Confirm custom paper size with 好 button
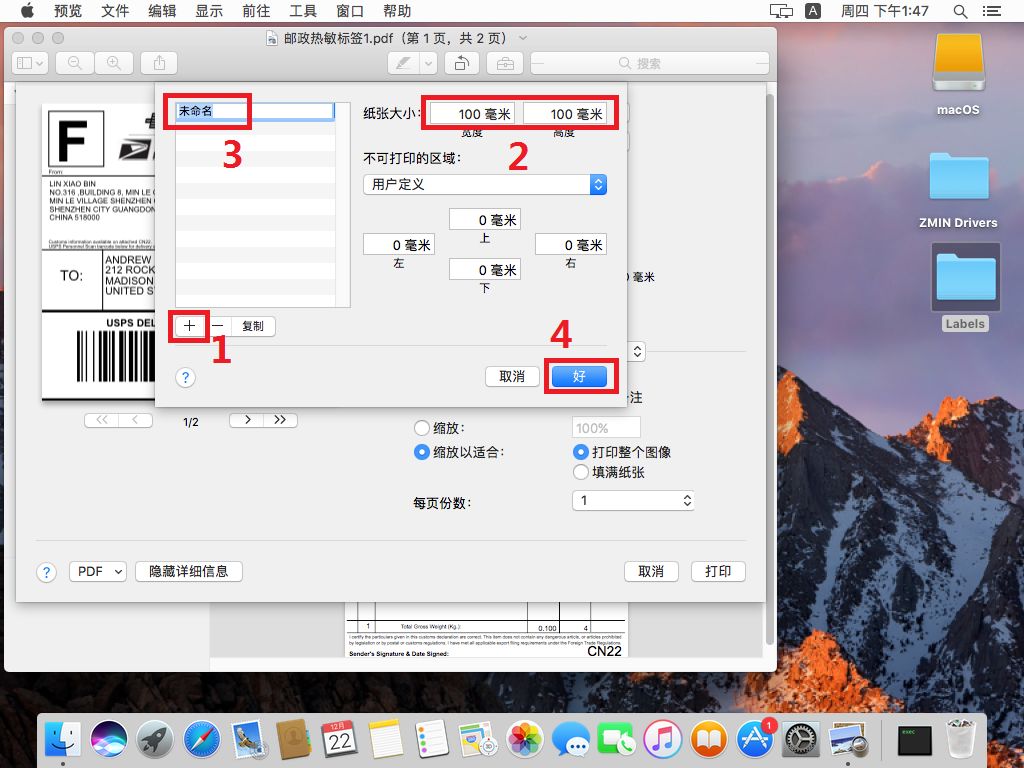 [x=579, y=376]
